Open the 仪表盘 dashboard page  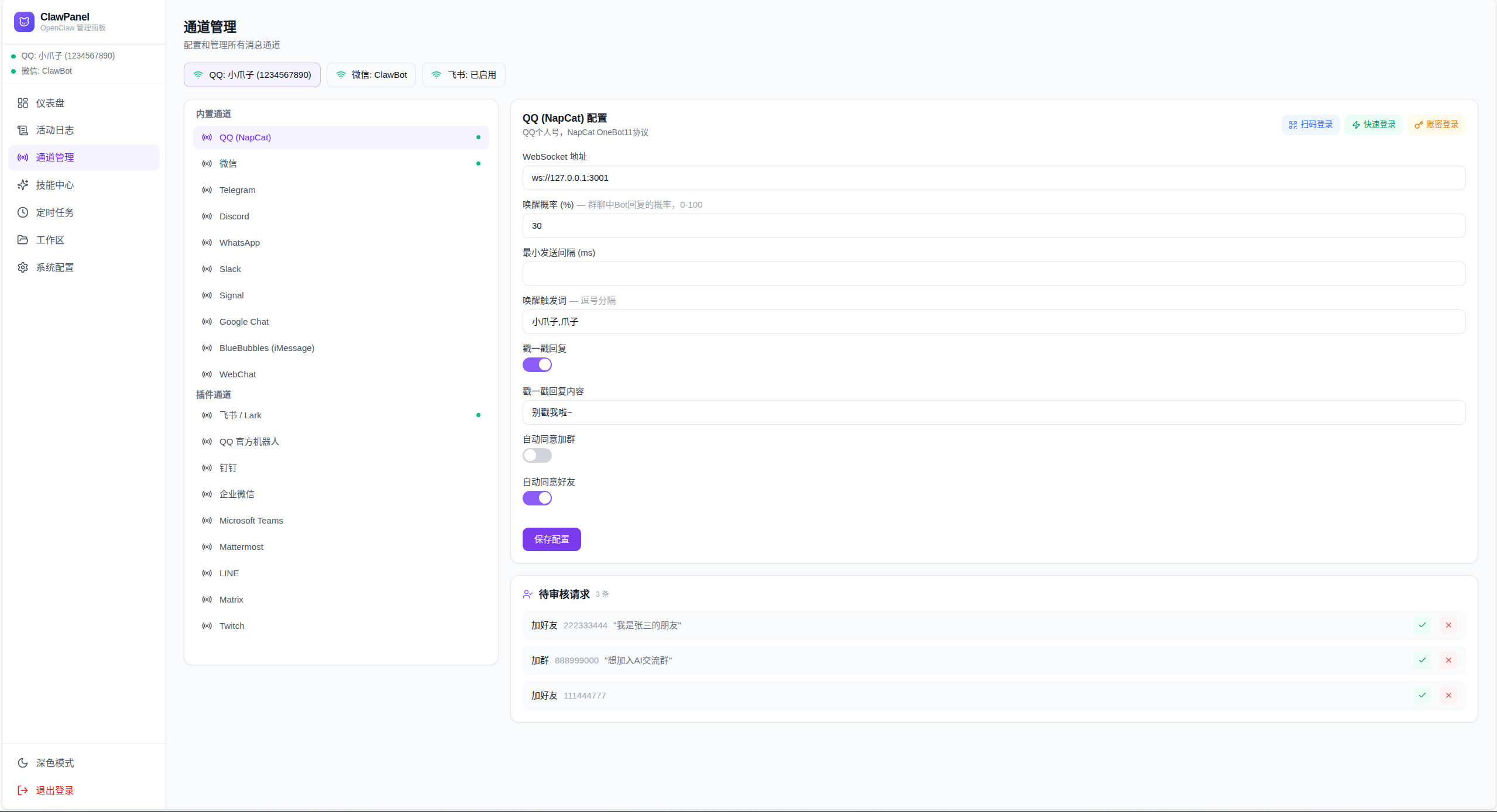[50, 103]
